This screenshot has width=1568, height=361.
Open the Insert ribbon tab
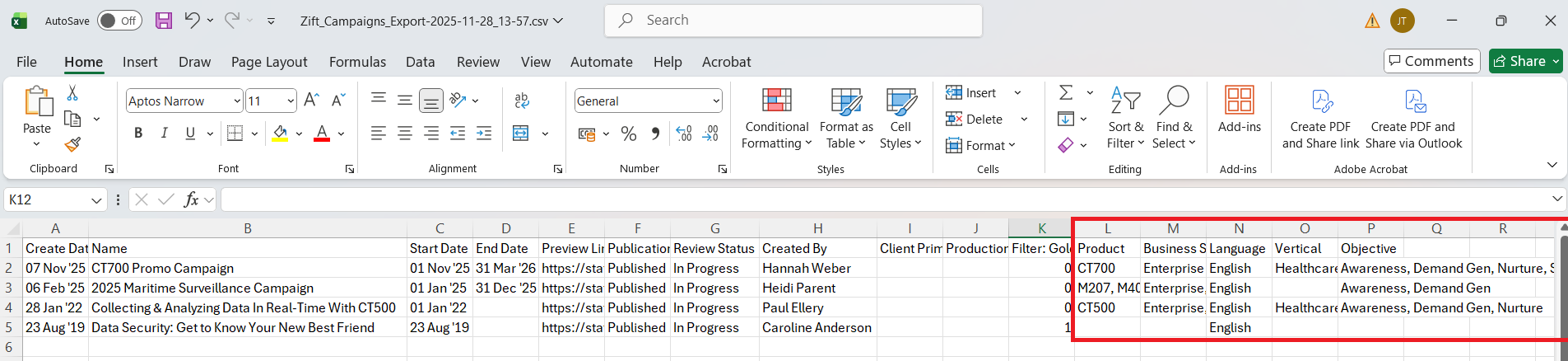click(140, 62)
